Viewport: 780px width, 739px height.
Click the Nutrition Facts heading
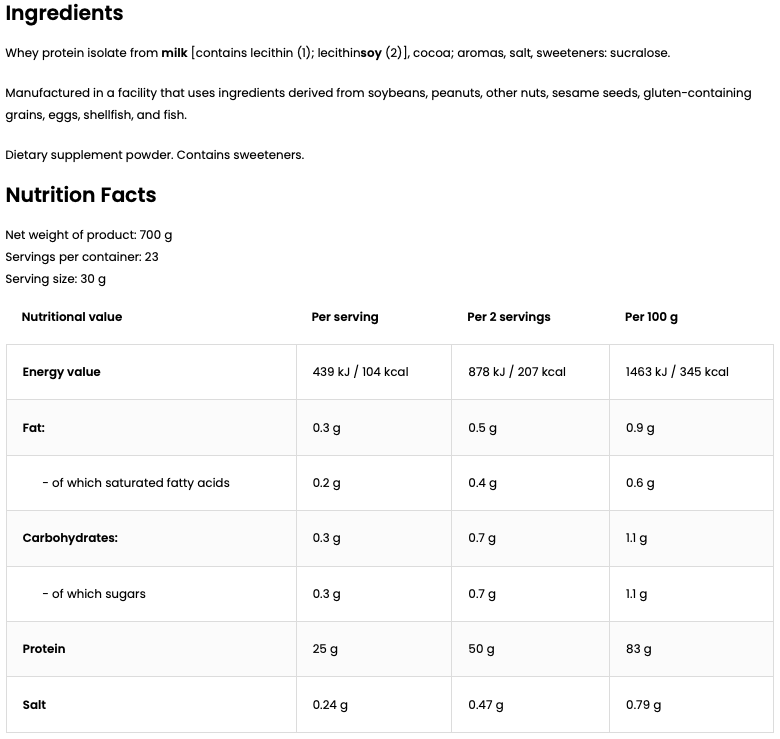click(x=81, y=195)
